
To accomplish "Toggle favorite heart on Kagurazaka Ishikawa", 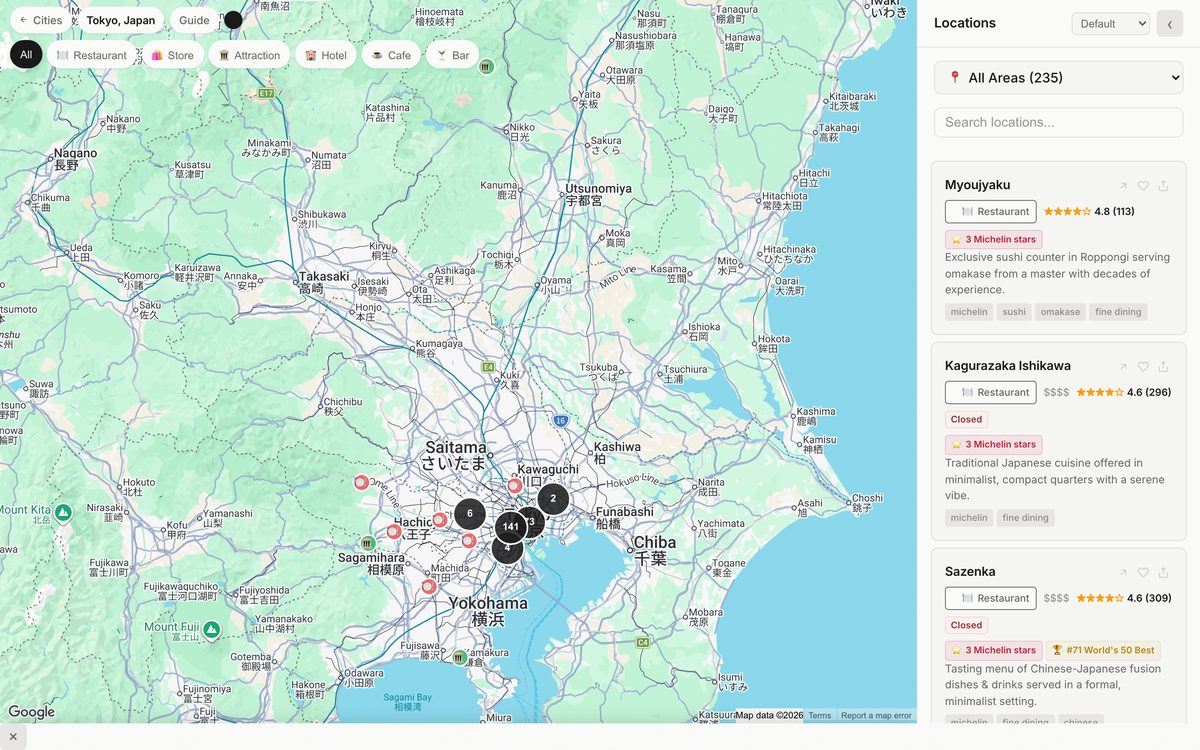I will (x=1143, y=366).
